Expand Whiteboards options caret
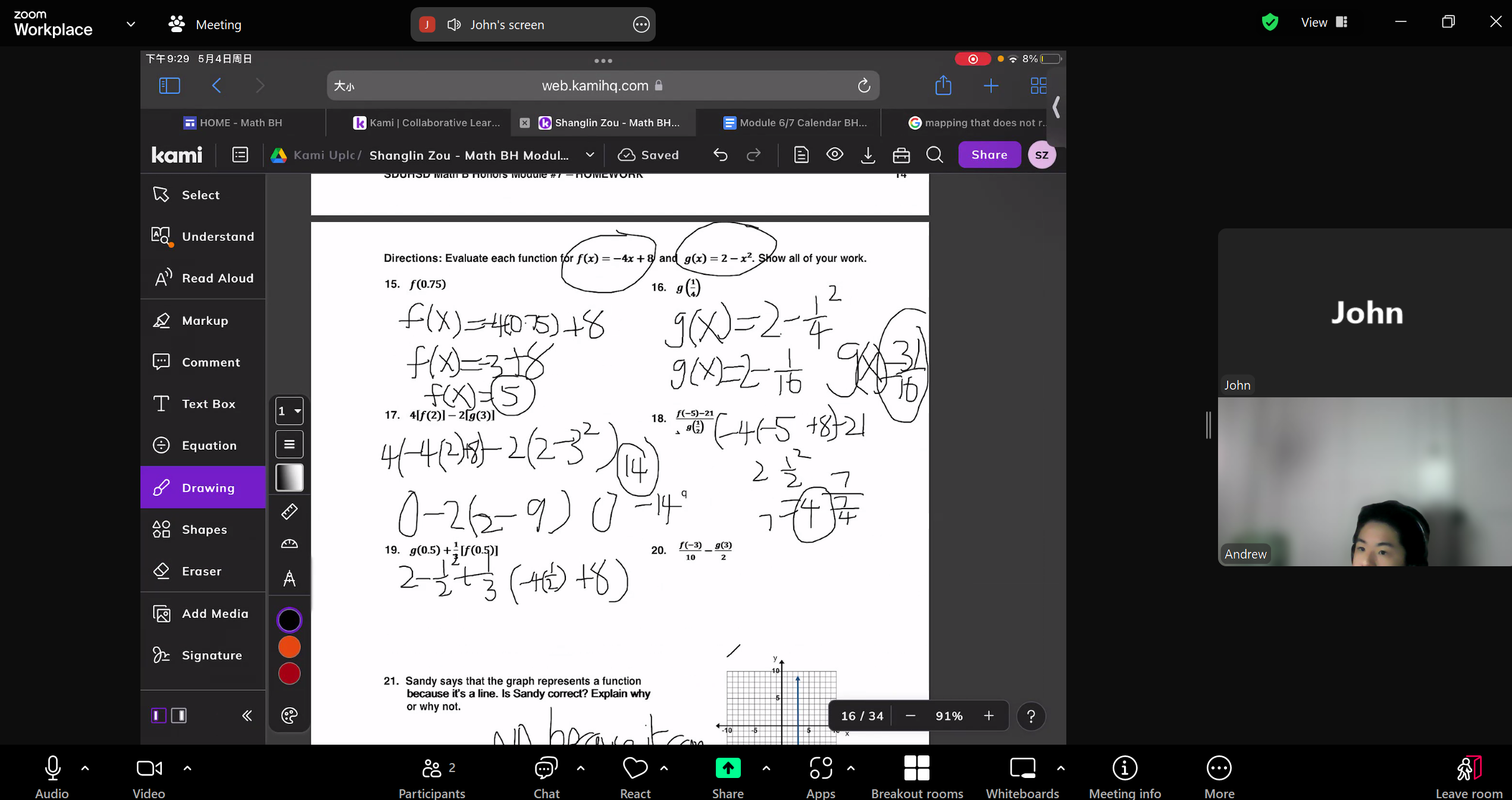This screenshot has height=800, width=1512. pyautogui.click(x=1061, y=768)
